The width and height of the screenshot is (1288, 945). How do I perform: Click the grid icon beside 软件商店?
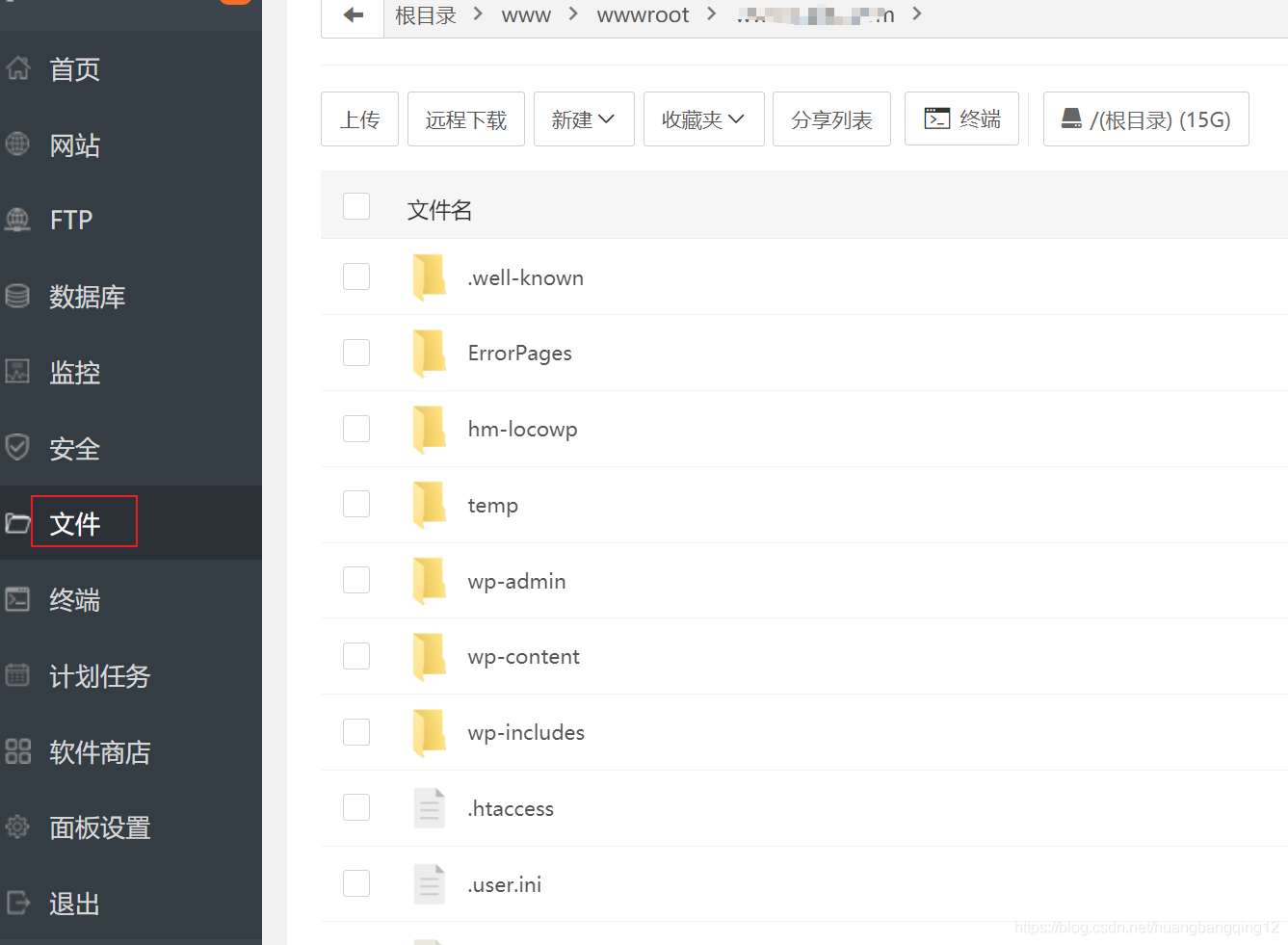17,751
